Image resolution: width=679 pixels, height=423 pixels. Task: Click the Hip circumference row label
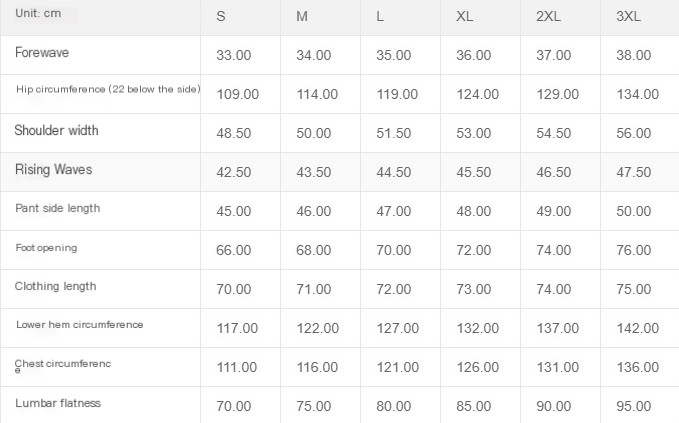click(x=108, y=90)
